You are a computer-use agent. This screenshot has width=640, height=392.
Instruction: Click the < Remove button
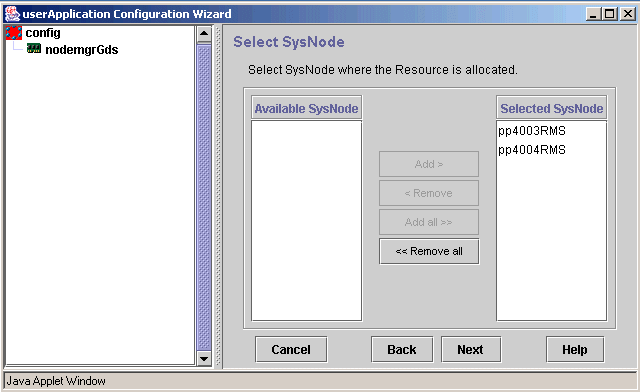(x=429, y=193)
